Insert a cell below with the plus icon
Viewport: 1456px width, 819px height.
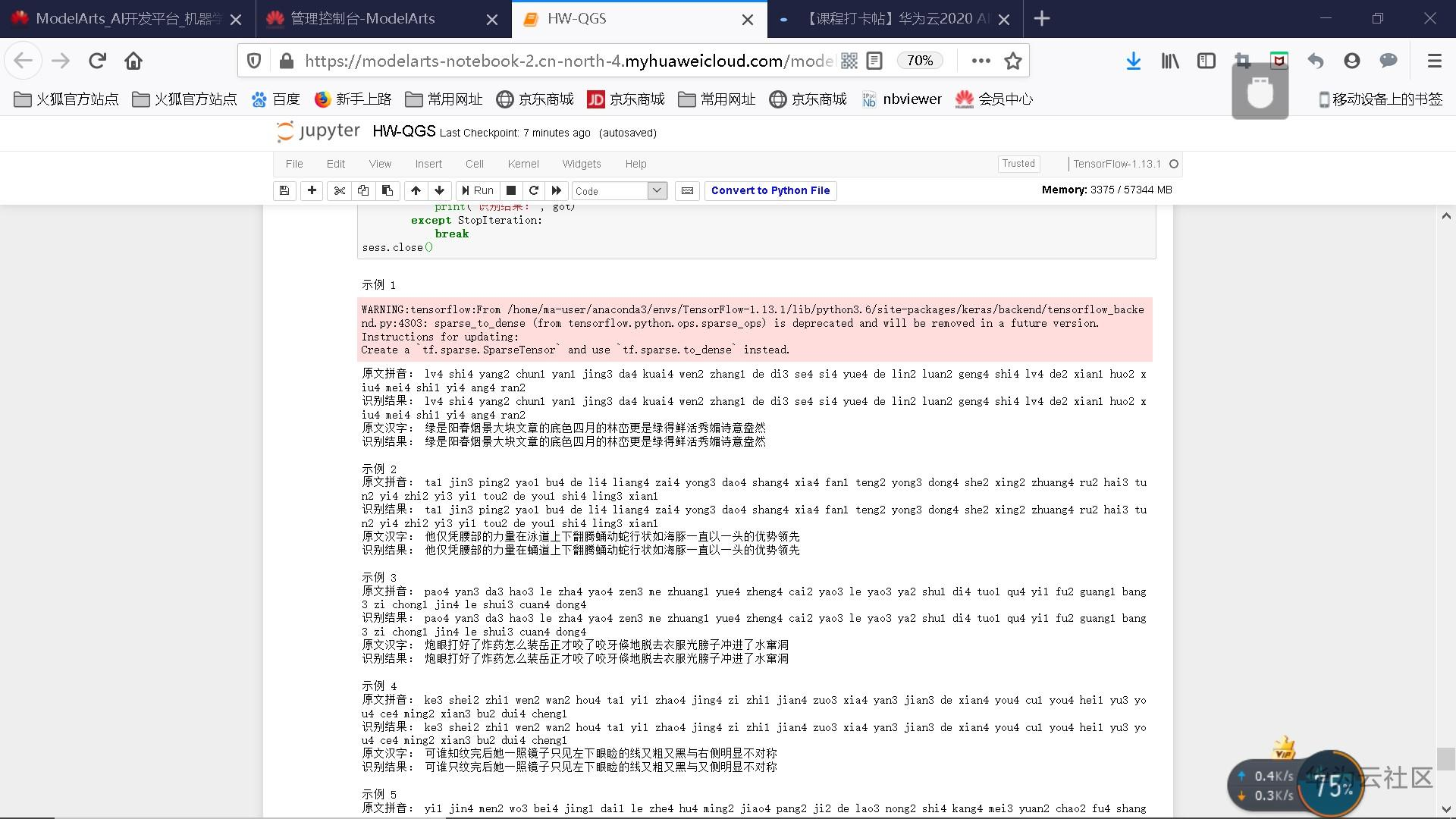pyautogui.click(x=312, y=190)
